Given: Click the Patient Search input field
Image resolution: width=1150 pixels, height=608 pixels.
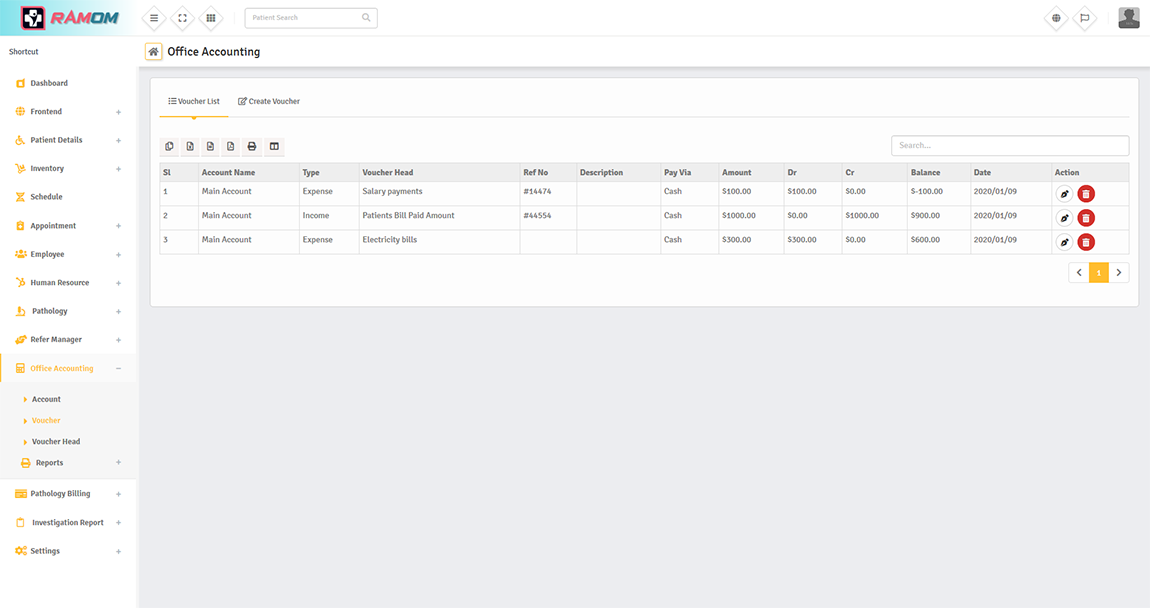Looking at the screenshot, I should [305, 18].
